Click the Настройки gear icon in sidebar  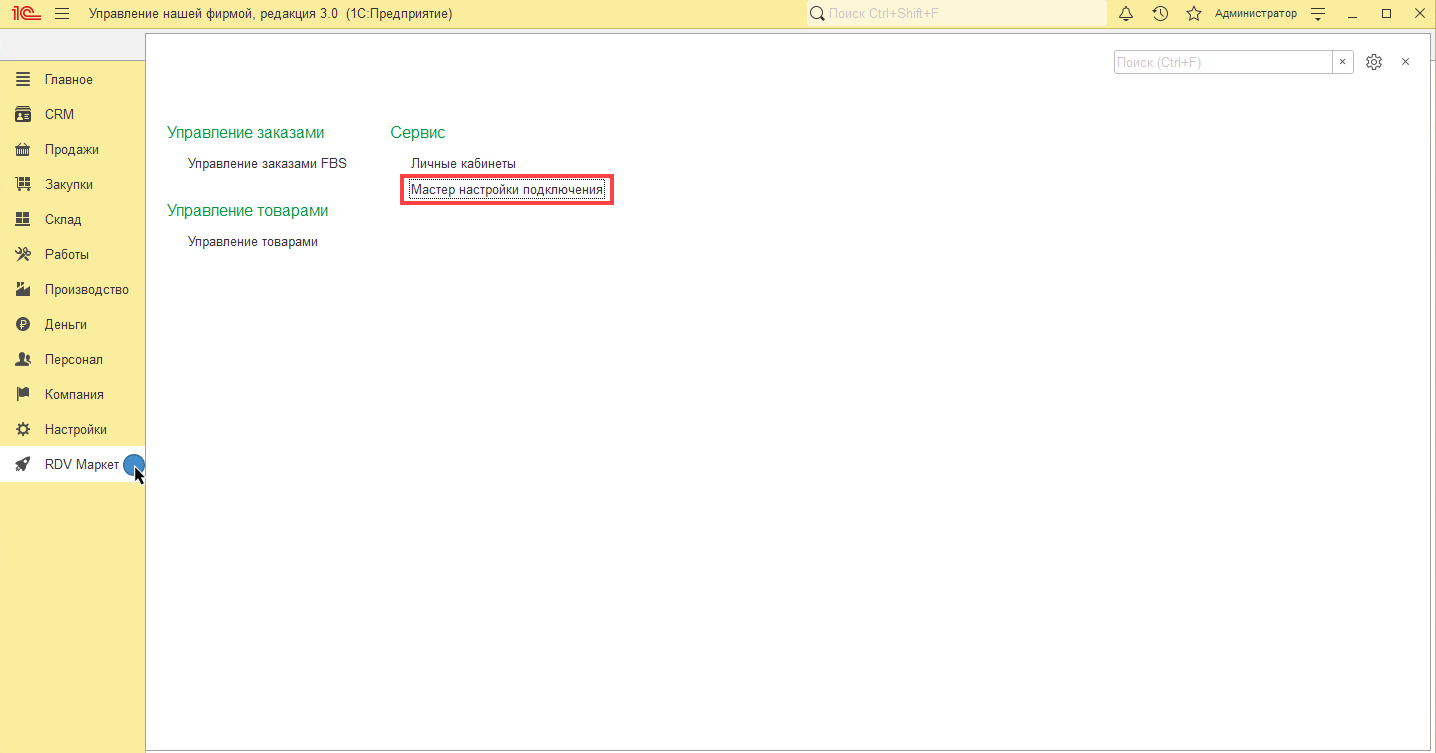pyautogui.click(x=23, y=429)
